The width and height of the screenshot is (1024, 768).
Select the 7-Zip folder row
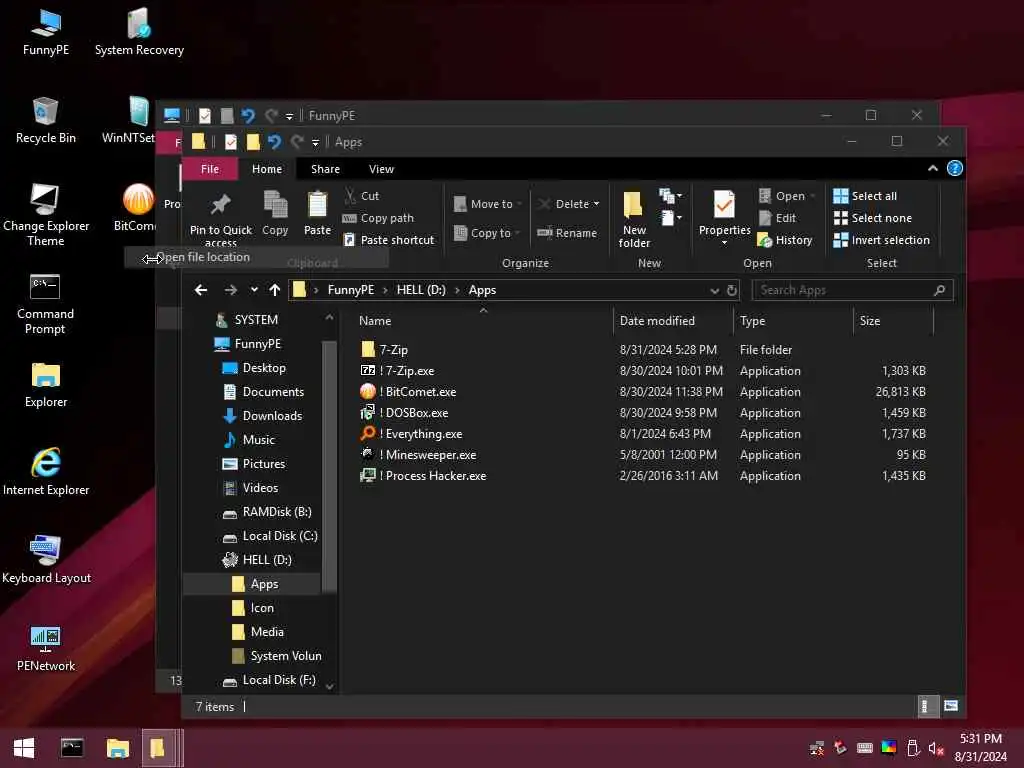point(643,350)
